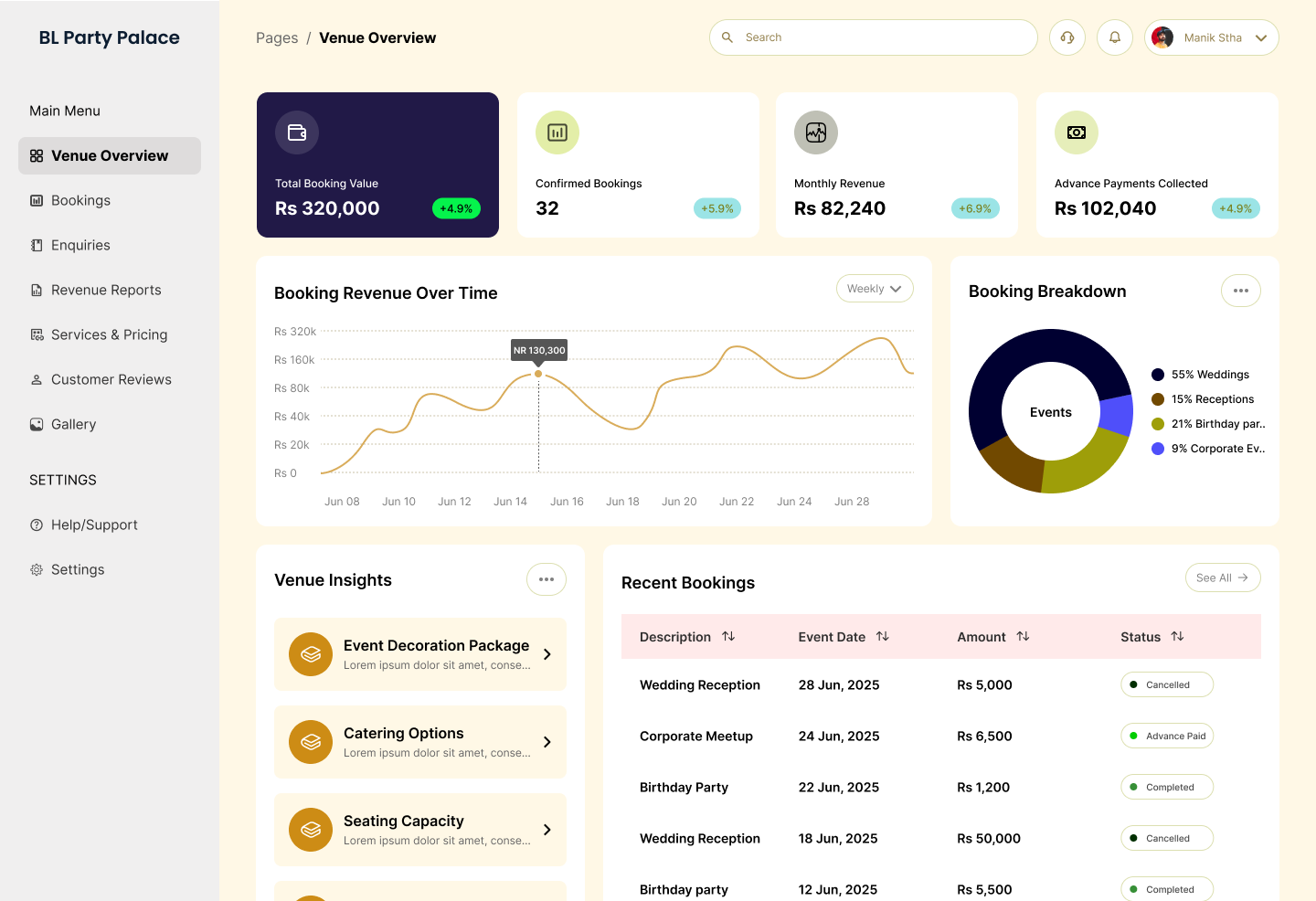1316x901 pixels.
Task: Open the Weekly dropdown on Booking Revenue chart
Action: (874, 288)
